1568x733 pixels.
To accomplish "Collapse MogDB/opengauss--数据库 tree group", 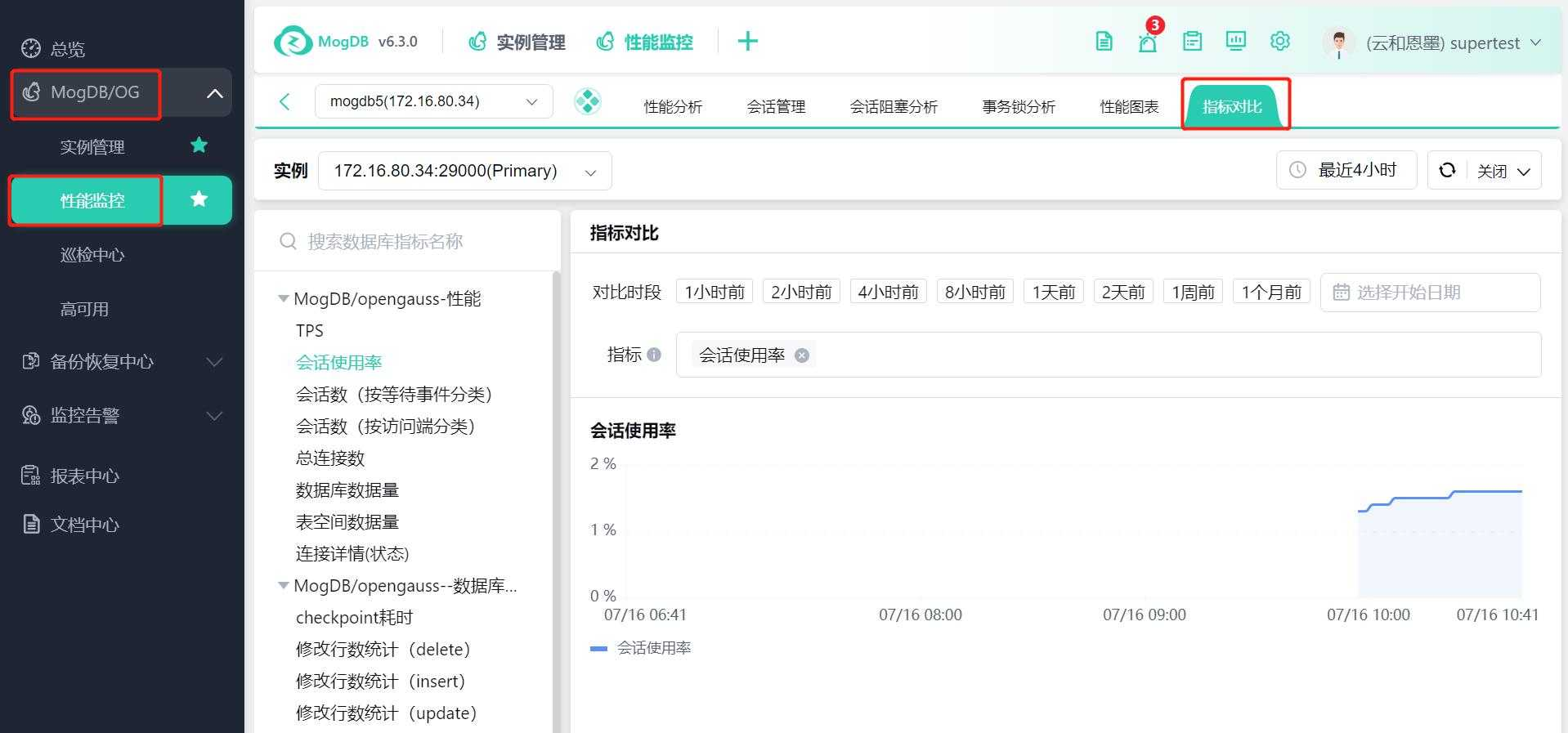I will click(x=284, y=586).
